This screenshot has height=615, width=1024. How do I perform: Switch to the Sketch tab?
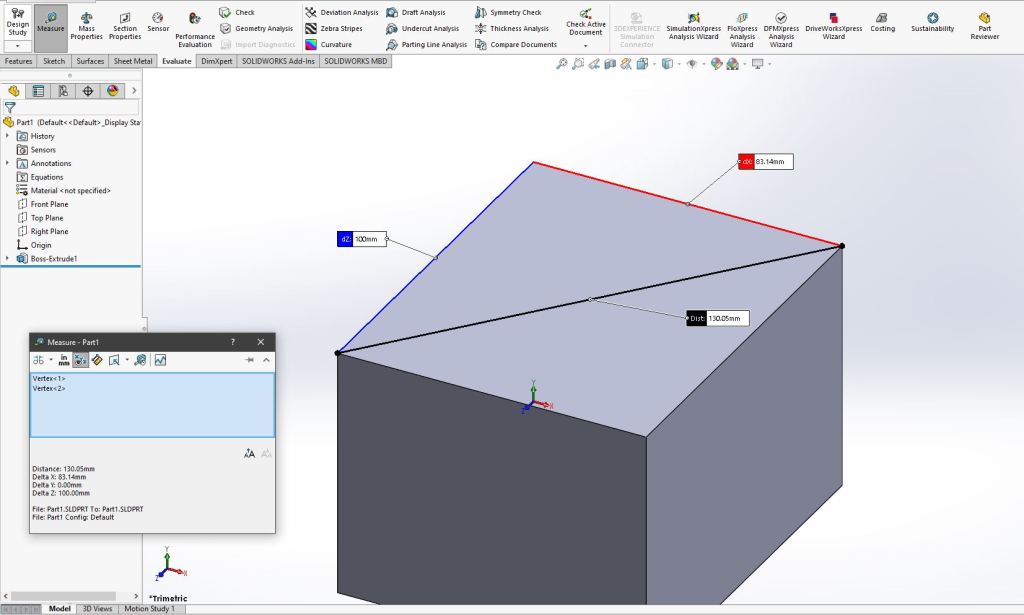click(54, 61)
